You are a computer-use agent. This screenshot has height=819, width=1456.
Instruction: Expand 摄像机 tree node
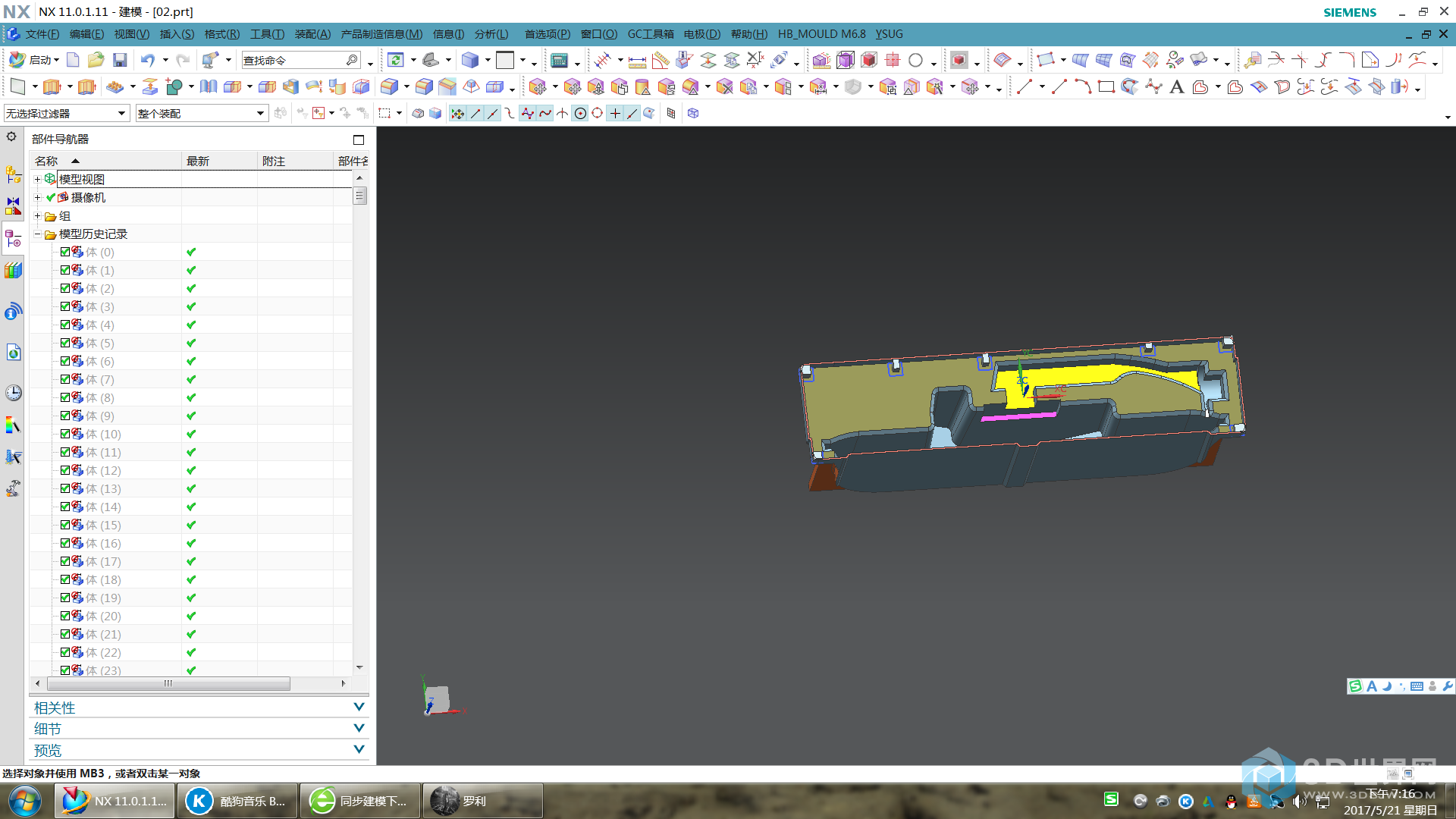37,197
